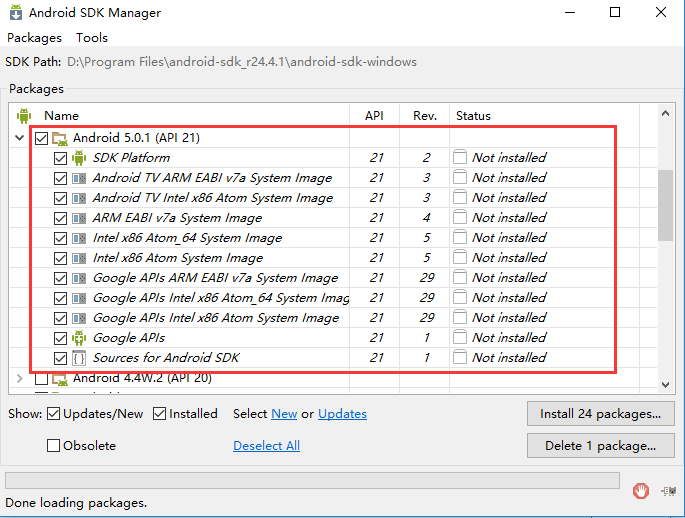The width and height of the screenshot is (685, 518).
Task: Click the Updates link
Action: [x=342, y=414]
